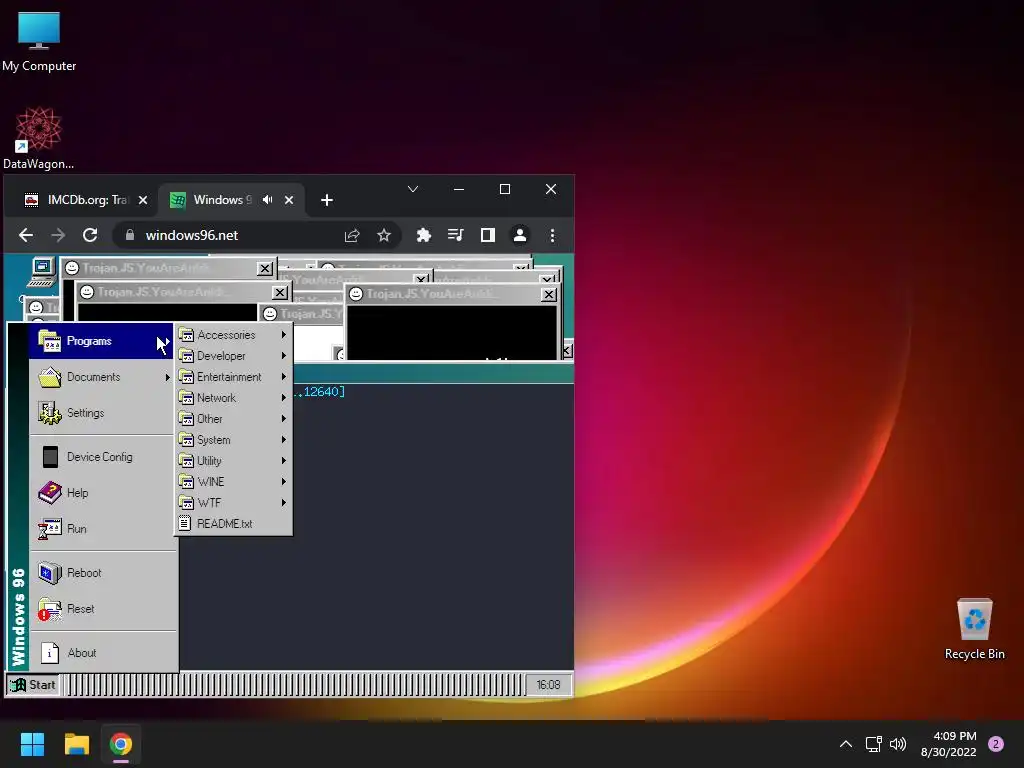The image size is (1024, 768).
Task: Open a new Chrome tab
Action: pos(327,200)
